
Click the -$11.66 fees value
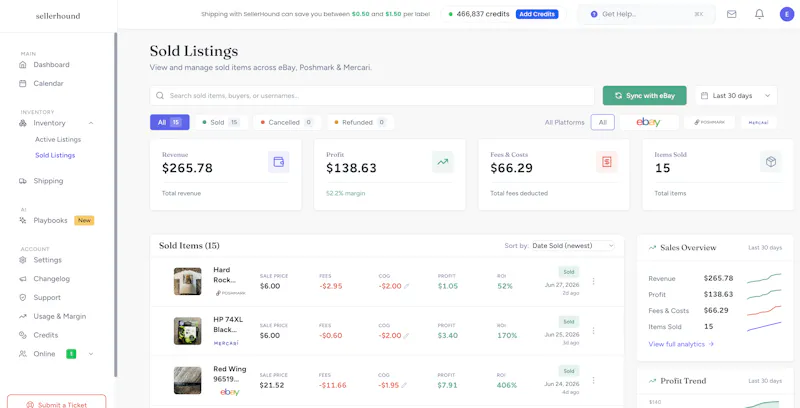(x=333, y=385)
